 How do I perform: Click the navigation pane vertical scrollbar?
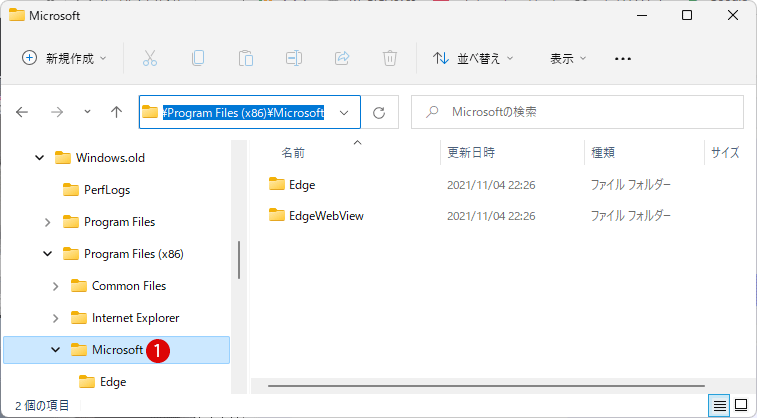click(x=239, y=261)
